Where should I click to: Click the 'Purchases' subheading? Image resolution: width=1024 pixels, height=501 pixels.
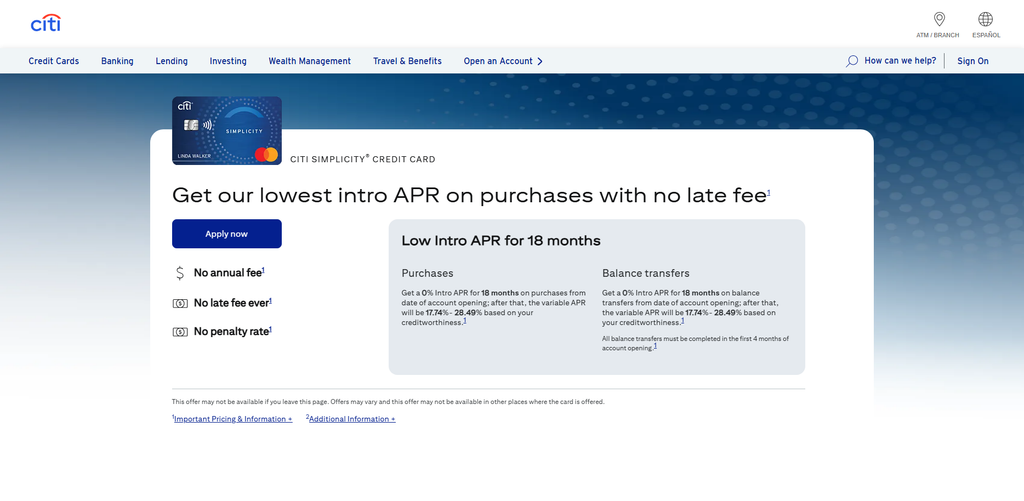click(427, 273)
